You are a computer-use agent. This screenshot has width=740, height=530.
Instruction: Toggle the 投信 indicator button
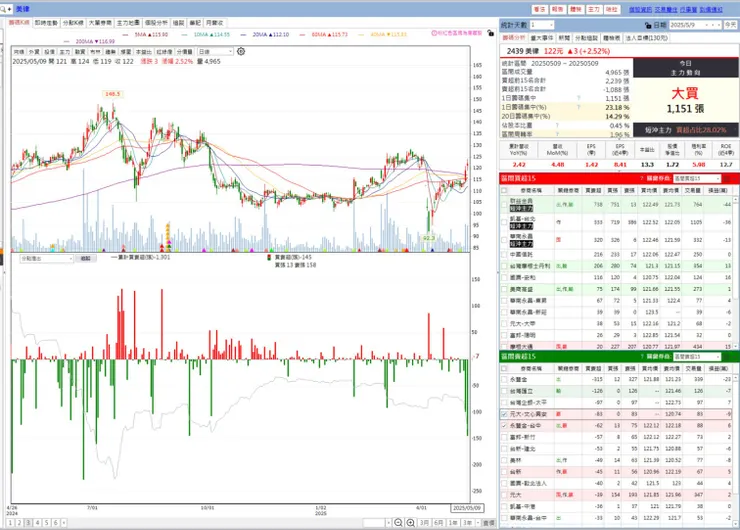click(49, 51)
